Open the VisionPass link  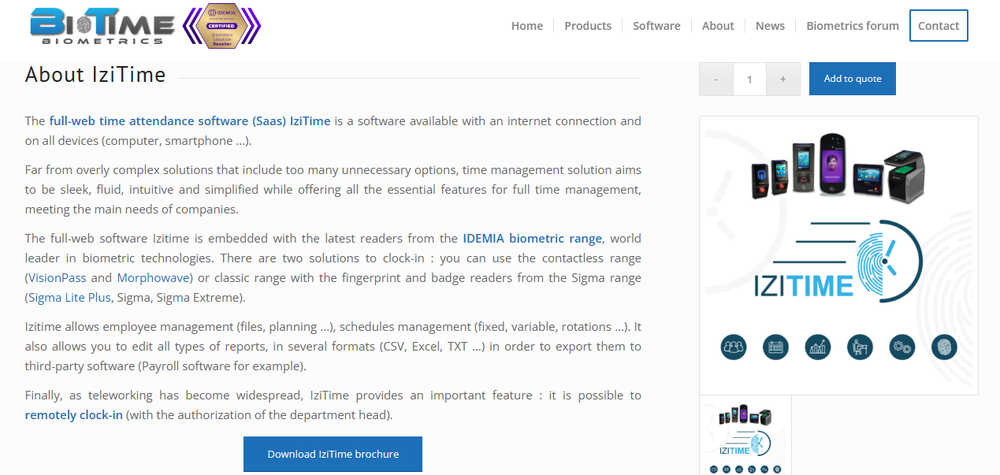tap(57, 278)
